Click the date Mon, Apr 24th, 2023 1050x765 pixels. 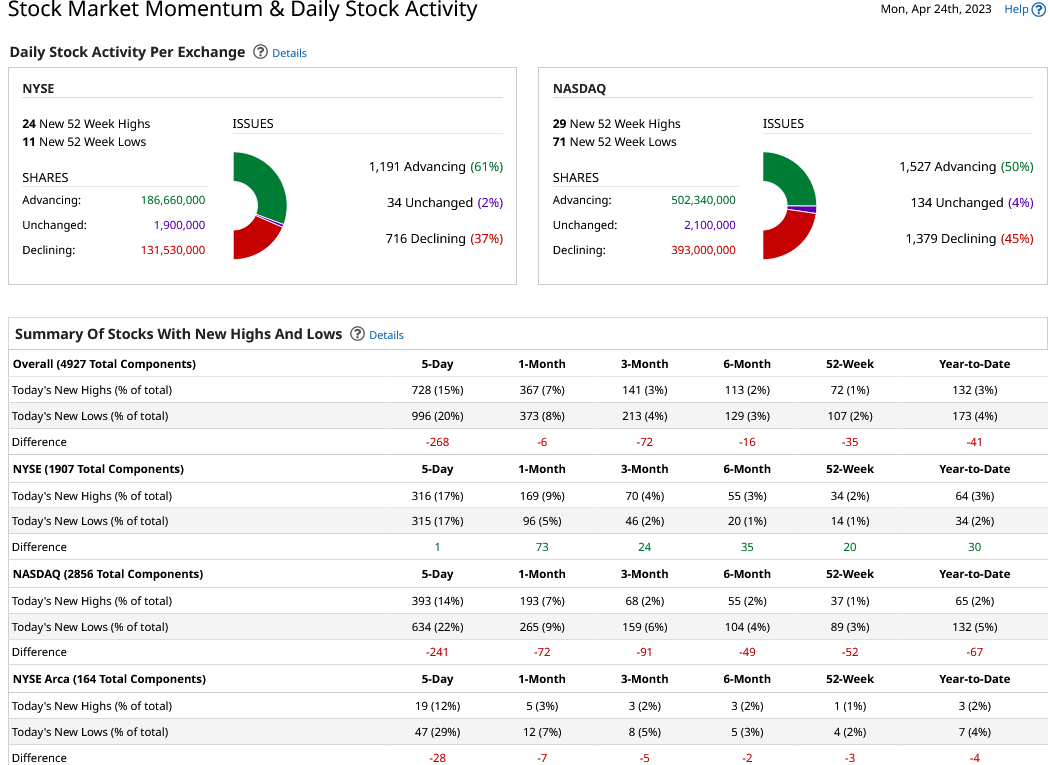click(x=936, y=9)
